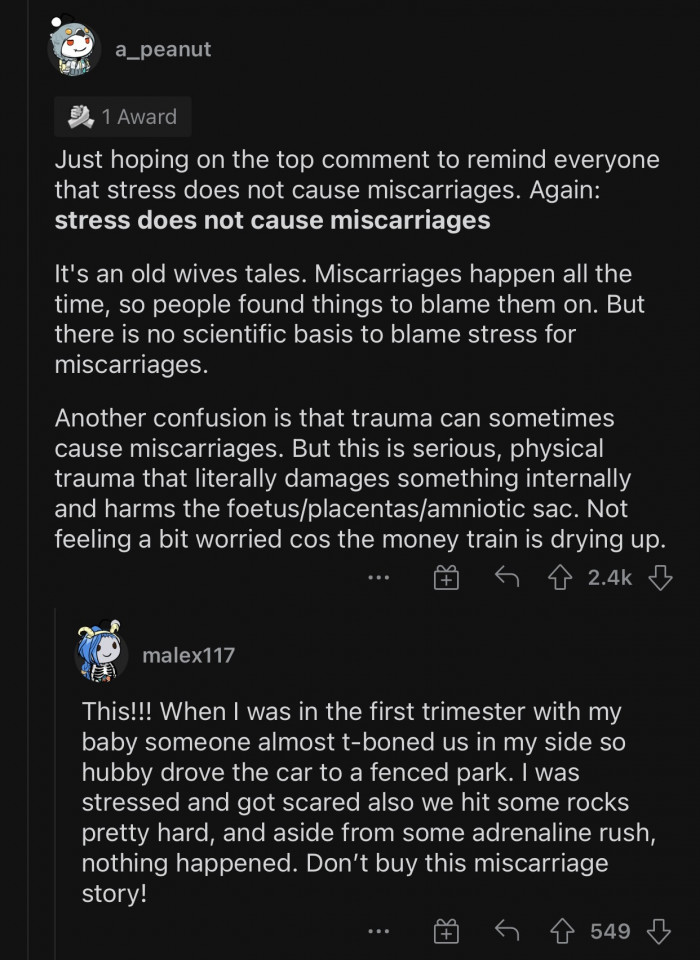Tap the 2.4k vote count
Viewport: 700px width, 960px height.
(x=608, y=577)
